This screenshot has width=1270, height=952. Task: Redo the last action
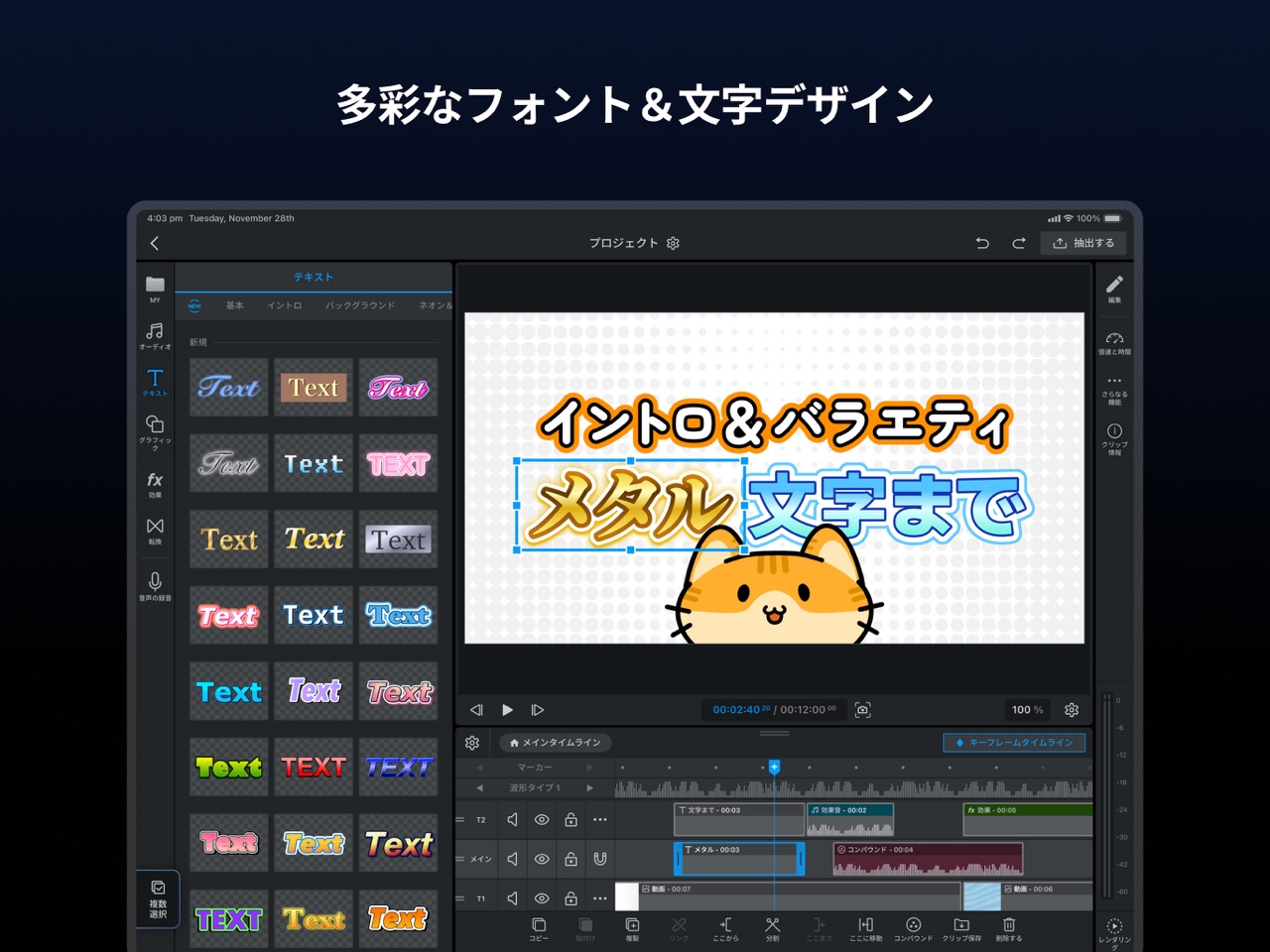1018,243
